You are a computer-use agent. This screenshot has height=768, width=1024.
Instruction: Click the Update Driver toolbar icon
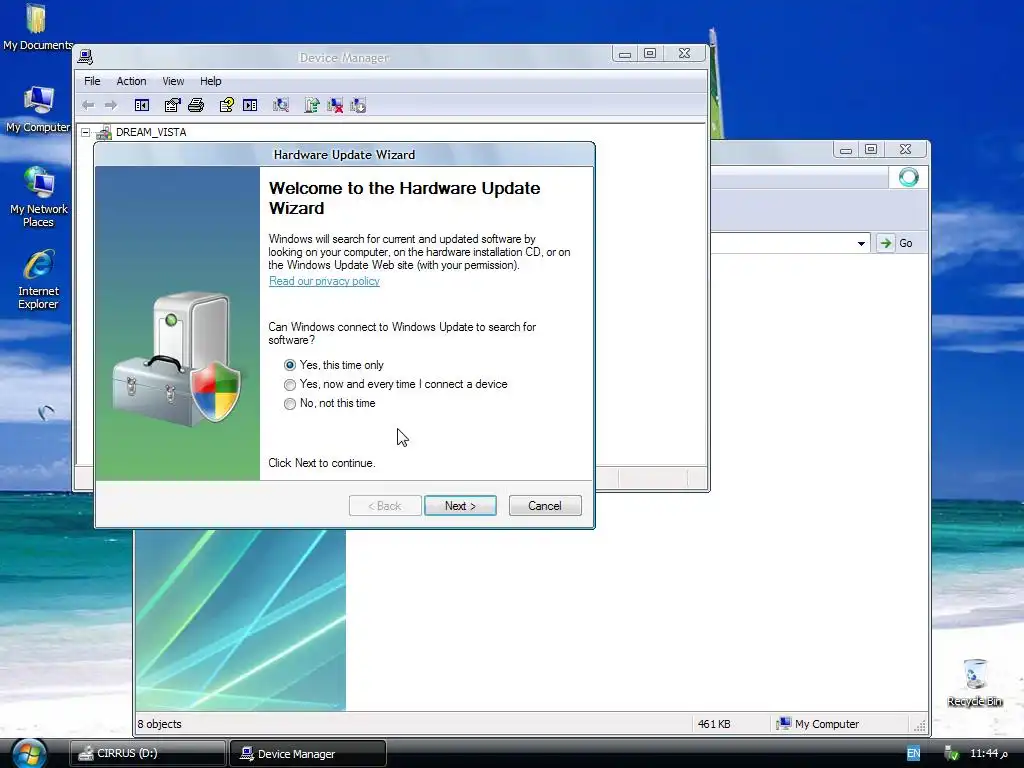point(312,105)
